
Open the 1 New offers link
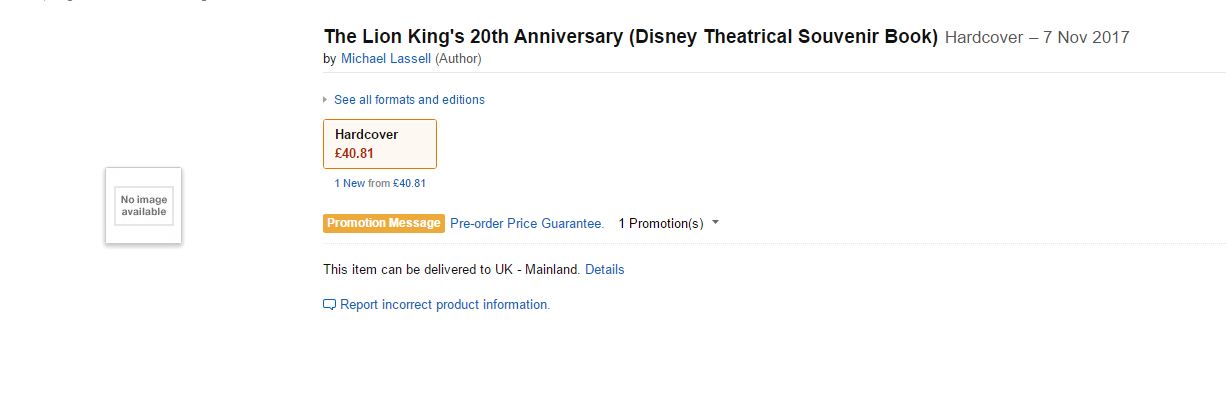[x=350, y=183]
